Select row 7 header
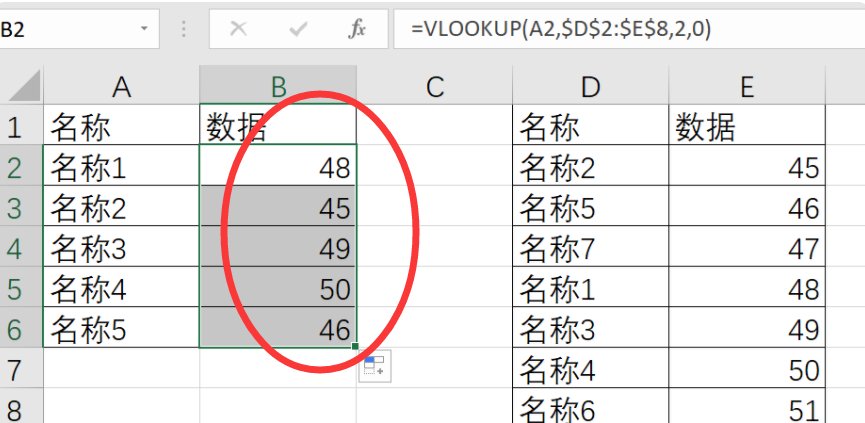 (15, 371)
